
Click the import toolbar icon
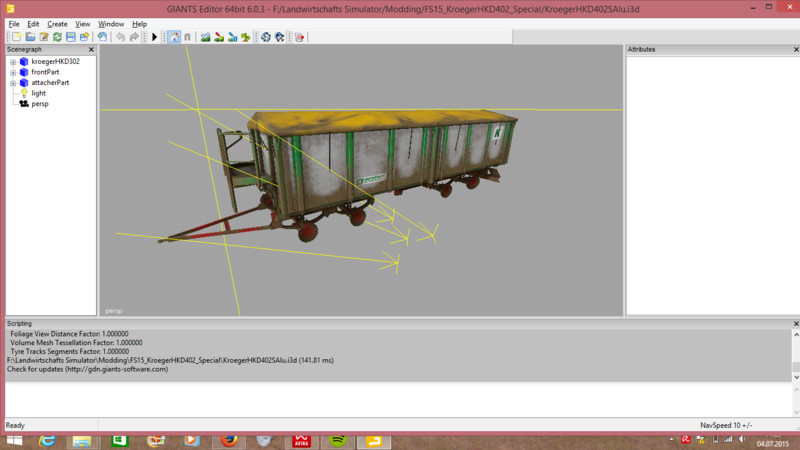103,37
